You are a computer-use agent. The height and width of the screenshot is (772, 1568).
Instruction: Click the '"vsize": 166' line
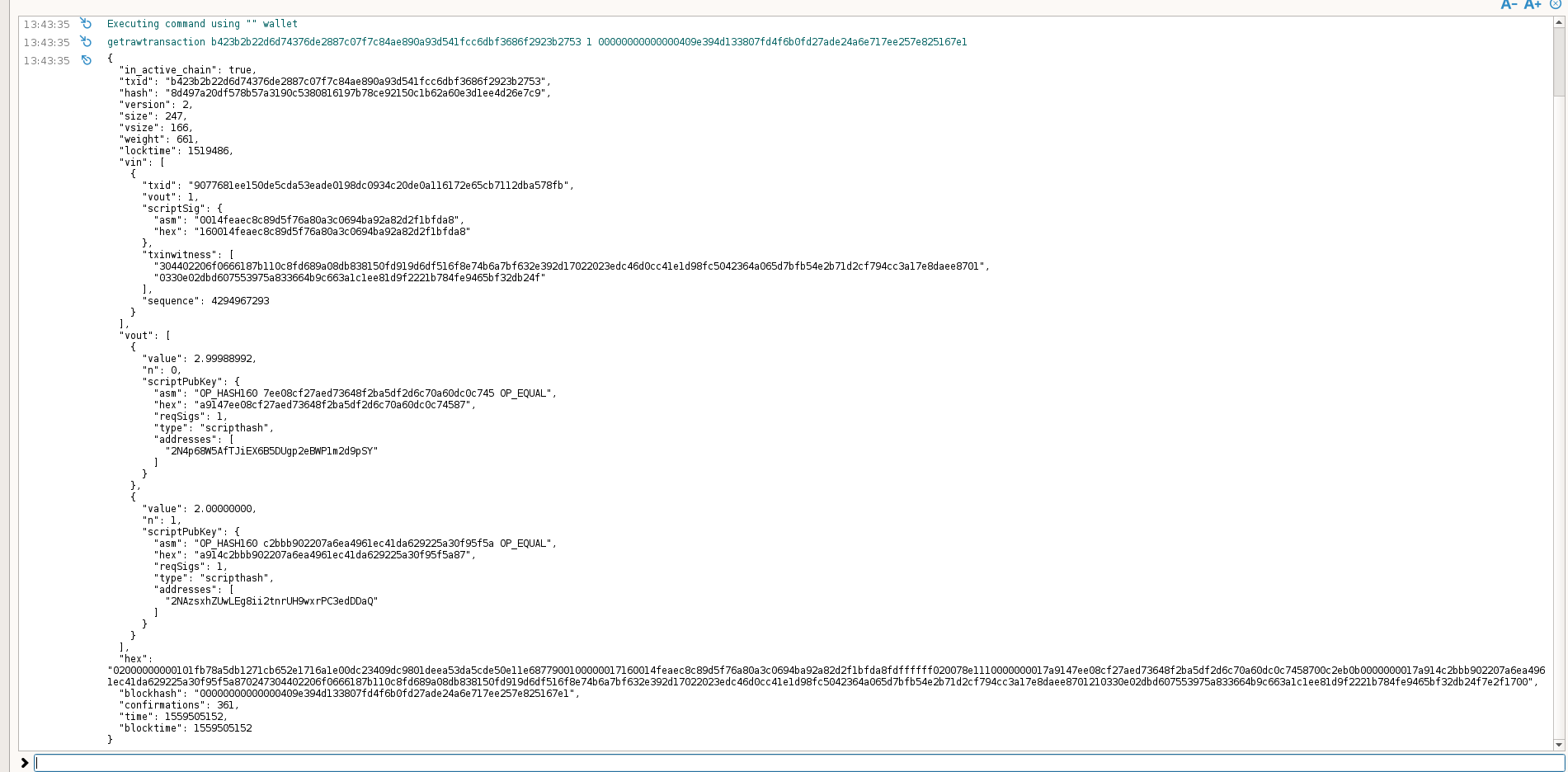click(156, 128)
